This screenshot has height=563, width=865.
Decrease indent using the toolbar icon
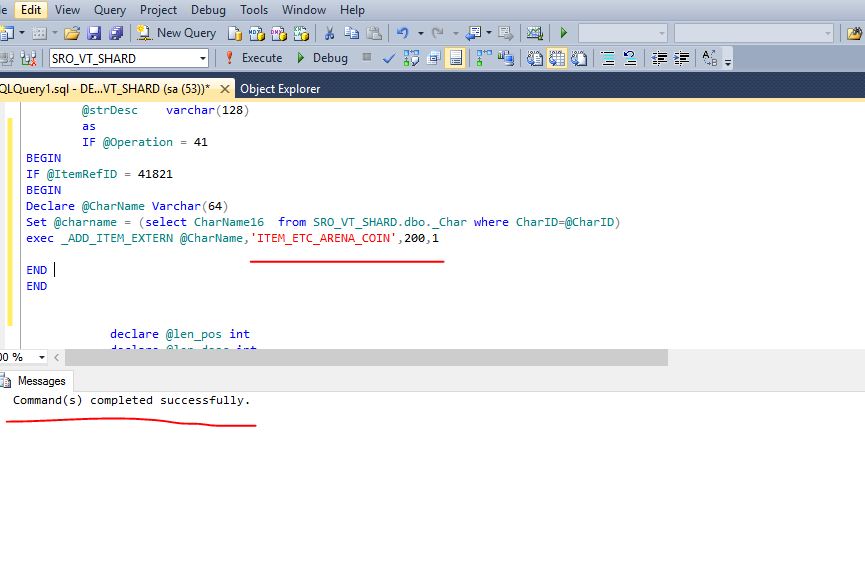click(x=659, y=58)
